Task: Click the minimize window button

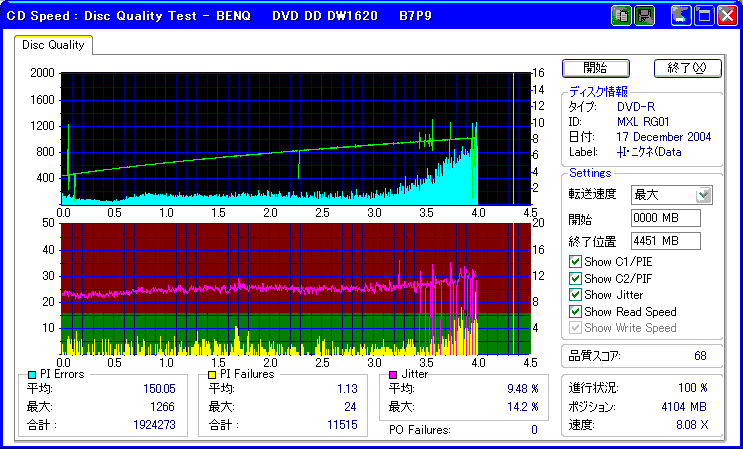Action: click(x=681, y=16)
